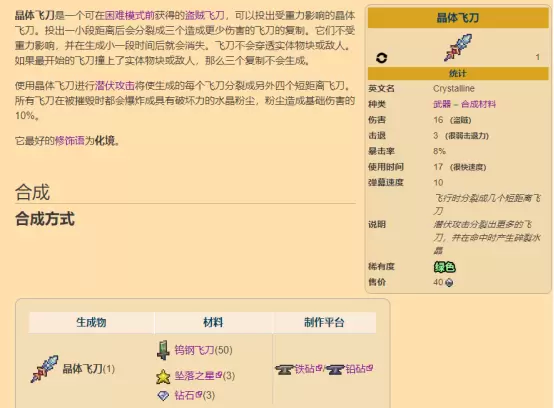Follow the 潜伏攻击 link
The width and height of the screenshot is (554, 408).
coord(115,86)
